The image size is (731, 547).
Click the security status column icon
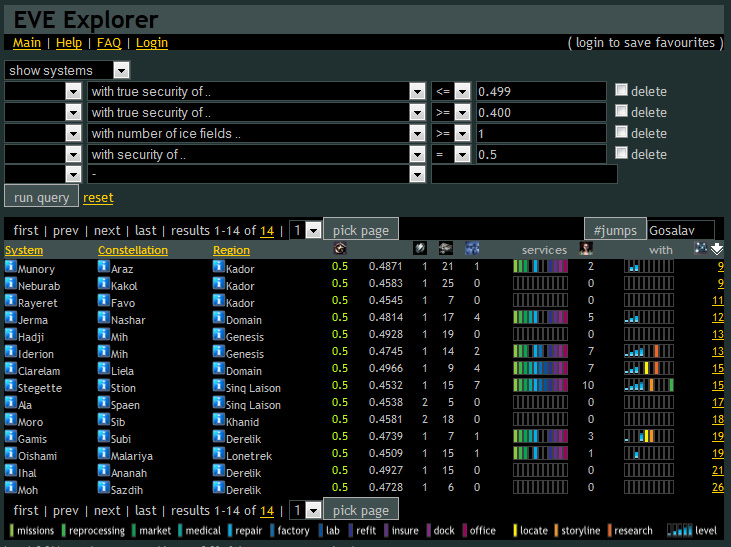click(340, 249)
